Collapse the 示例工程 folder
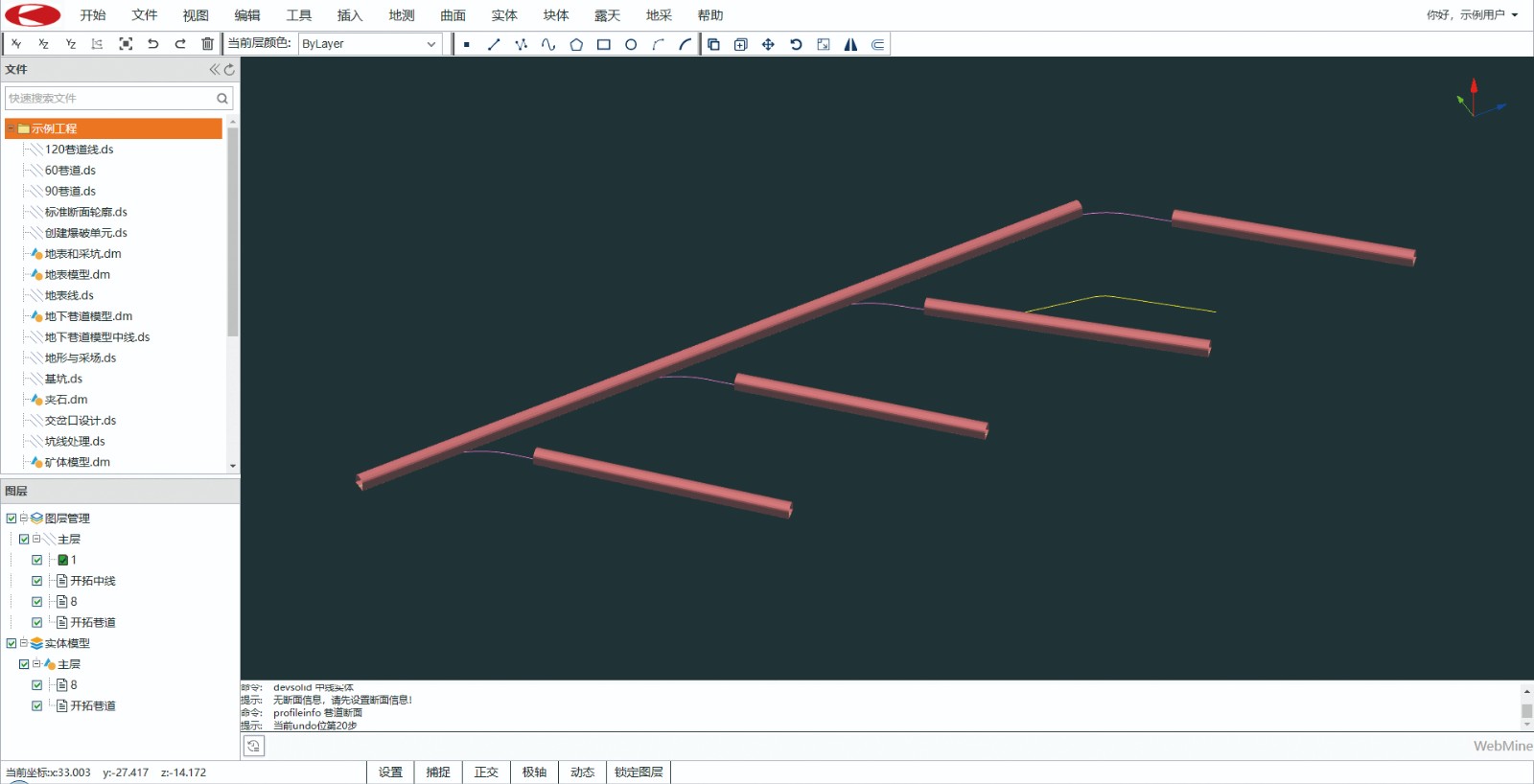1534x784 pixels. coord(11,128)
